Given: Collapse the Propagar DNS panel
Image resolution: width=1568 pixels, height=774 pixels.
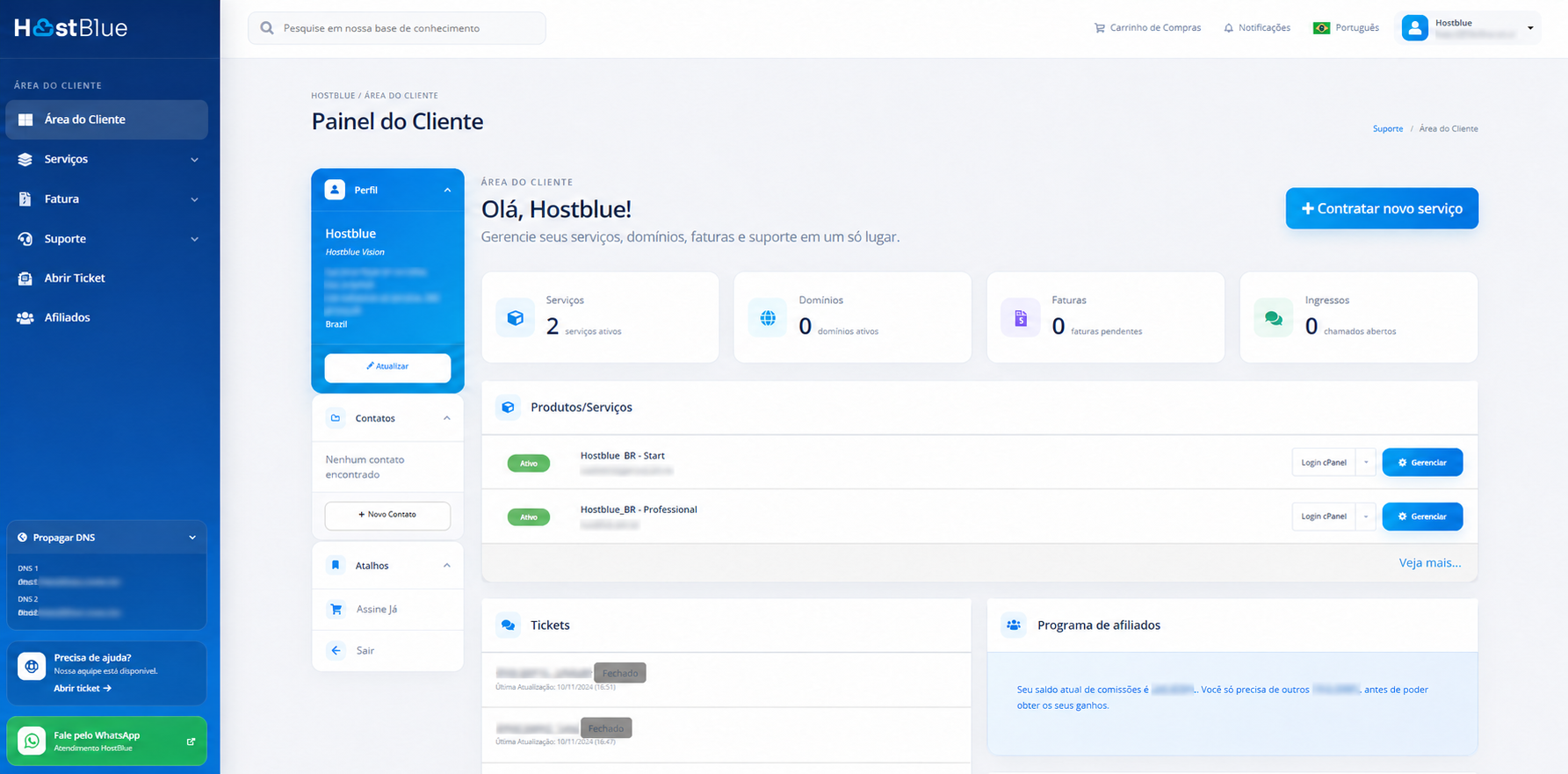Looking at the screenshot, I should pyautogui.click(x=192, y=538).
